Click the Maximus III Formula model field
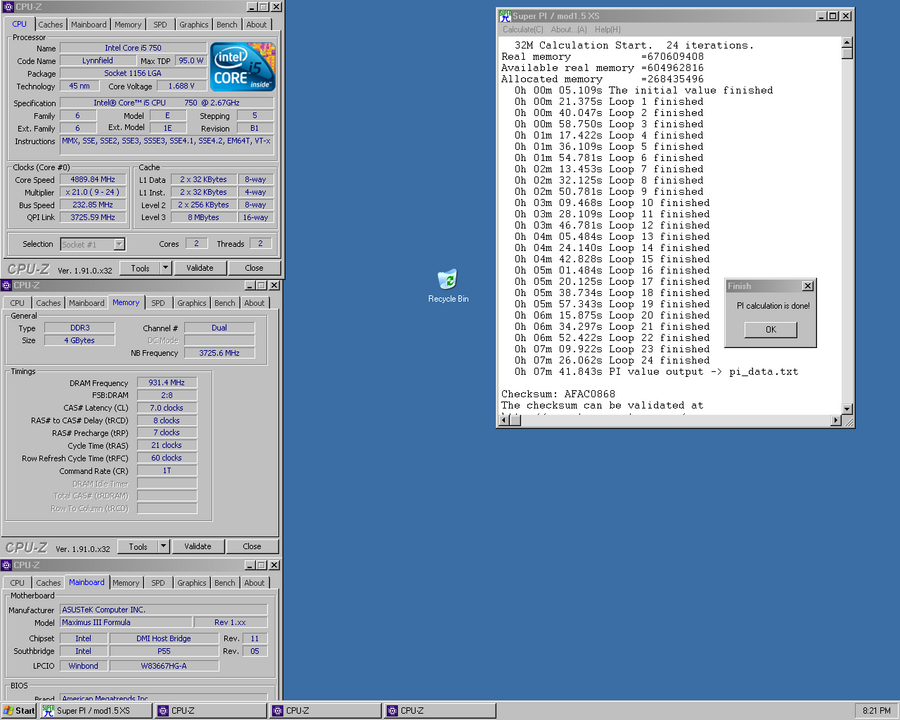This screenshot has height=720, width=900. (126, 622)
